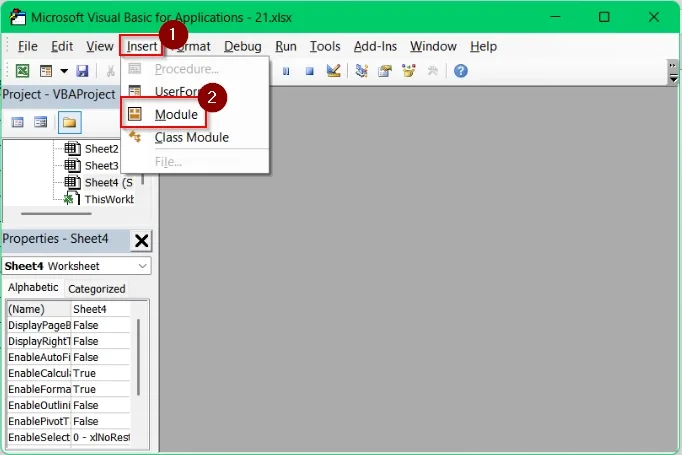
Task: Open the Edit menu
Action: pyautogui.click(x=62, y=46)
